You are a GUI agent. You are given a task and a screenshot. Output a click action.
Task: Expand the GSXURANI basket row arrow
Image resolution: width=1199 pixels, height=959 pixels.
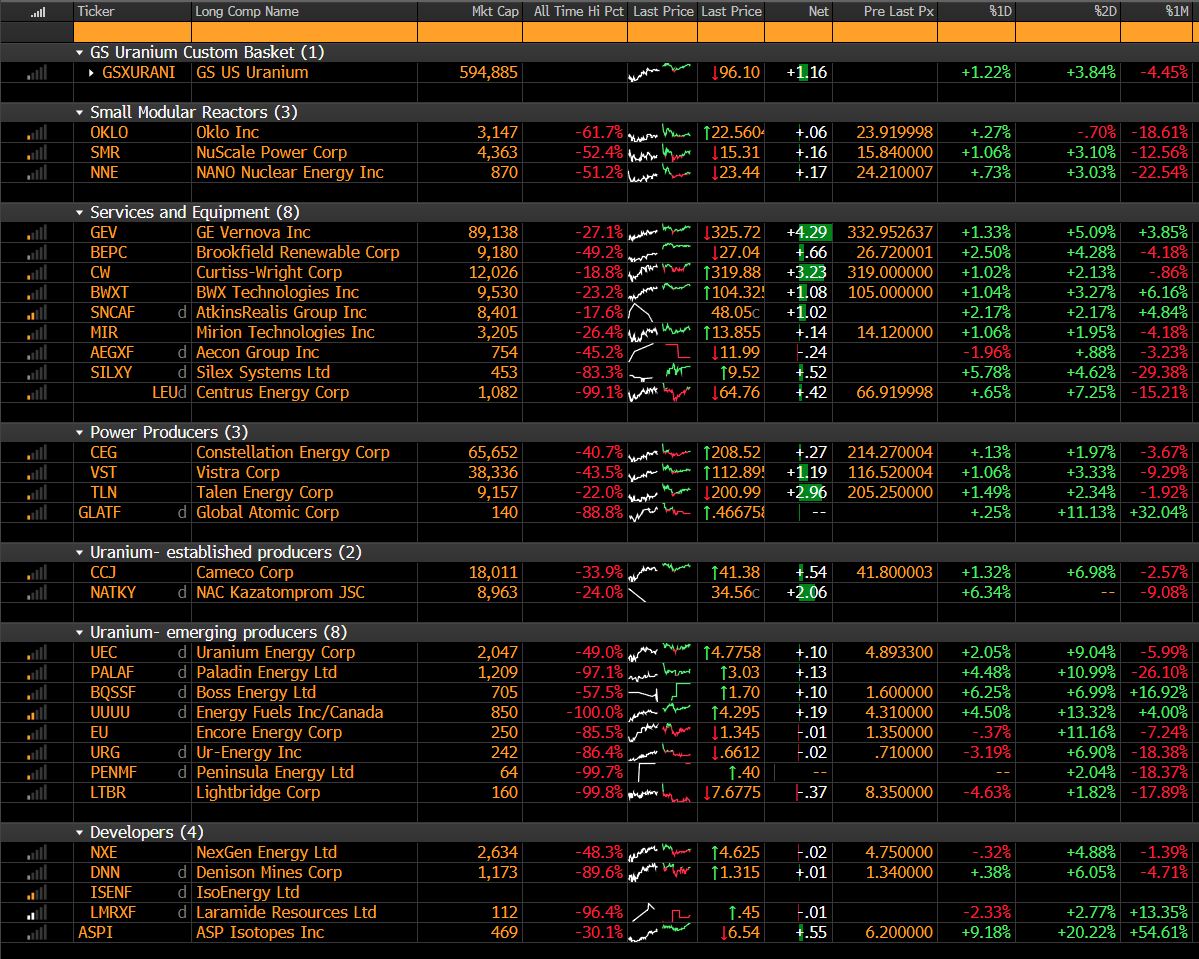[x=92, y=73]
